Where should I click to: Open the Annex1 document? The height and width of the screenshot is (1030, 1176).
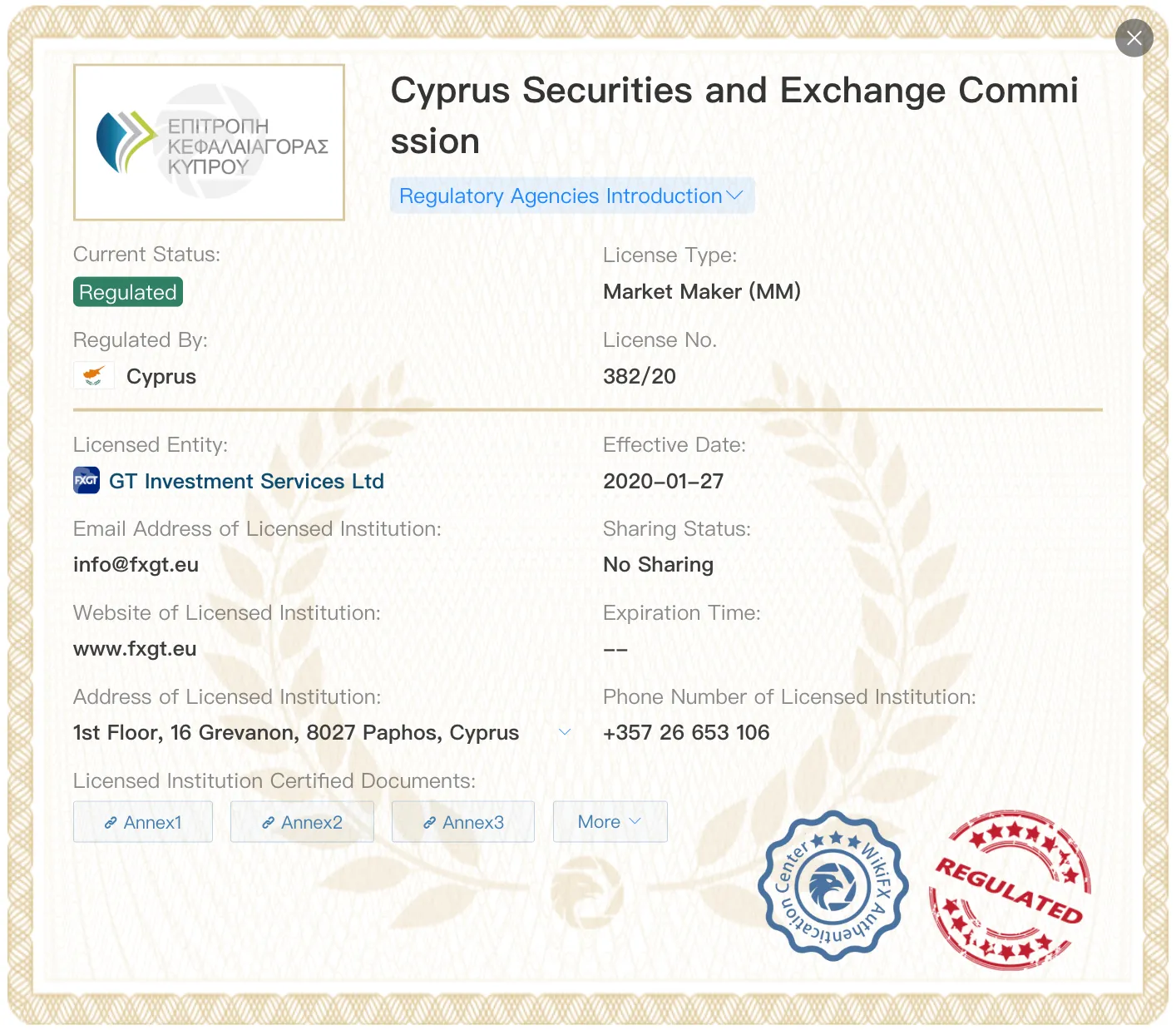(143, 822)
